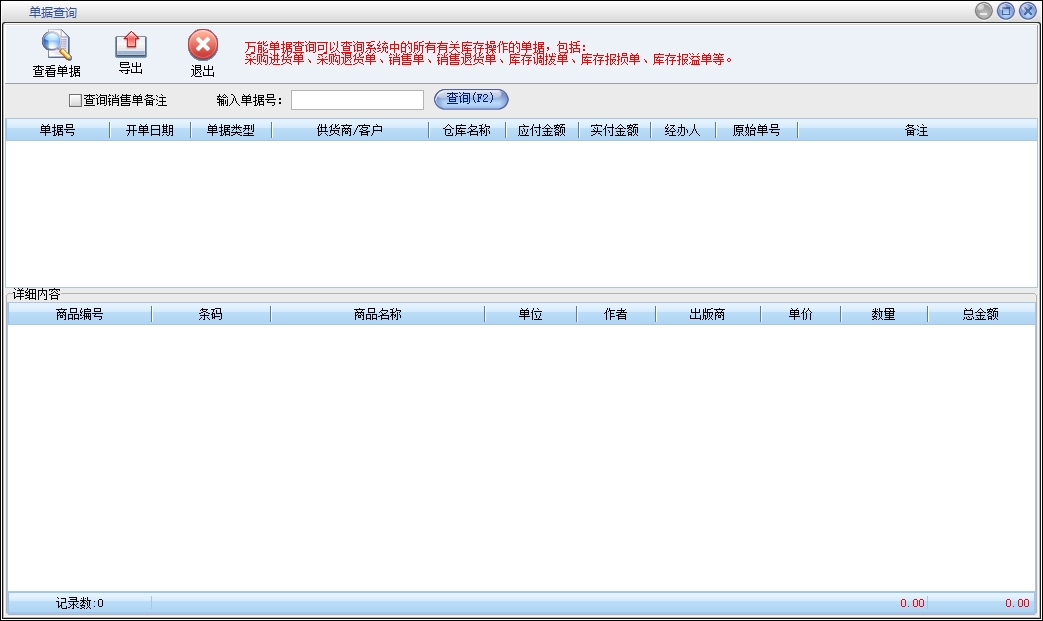The width and height of the screenshot is (1043, 621).
Task: Click the 开单日期 column header
Action: tap(150, 131)
